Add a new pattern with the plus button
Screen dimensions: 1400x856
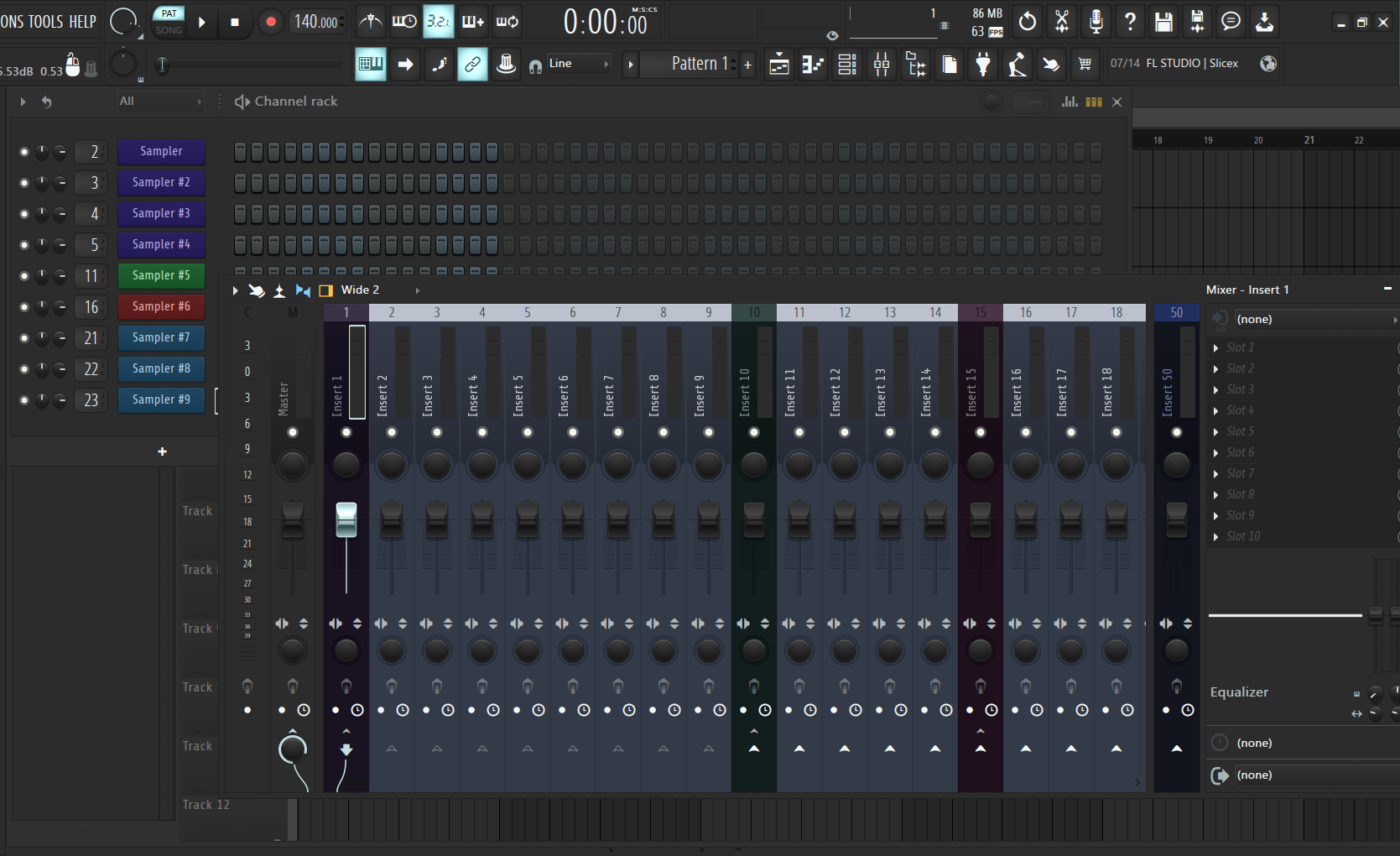click(x=747, y=64)
